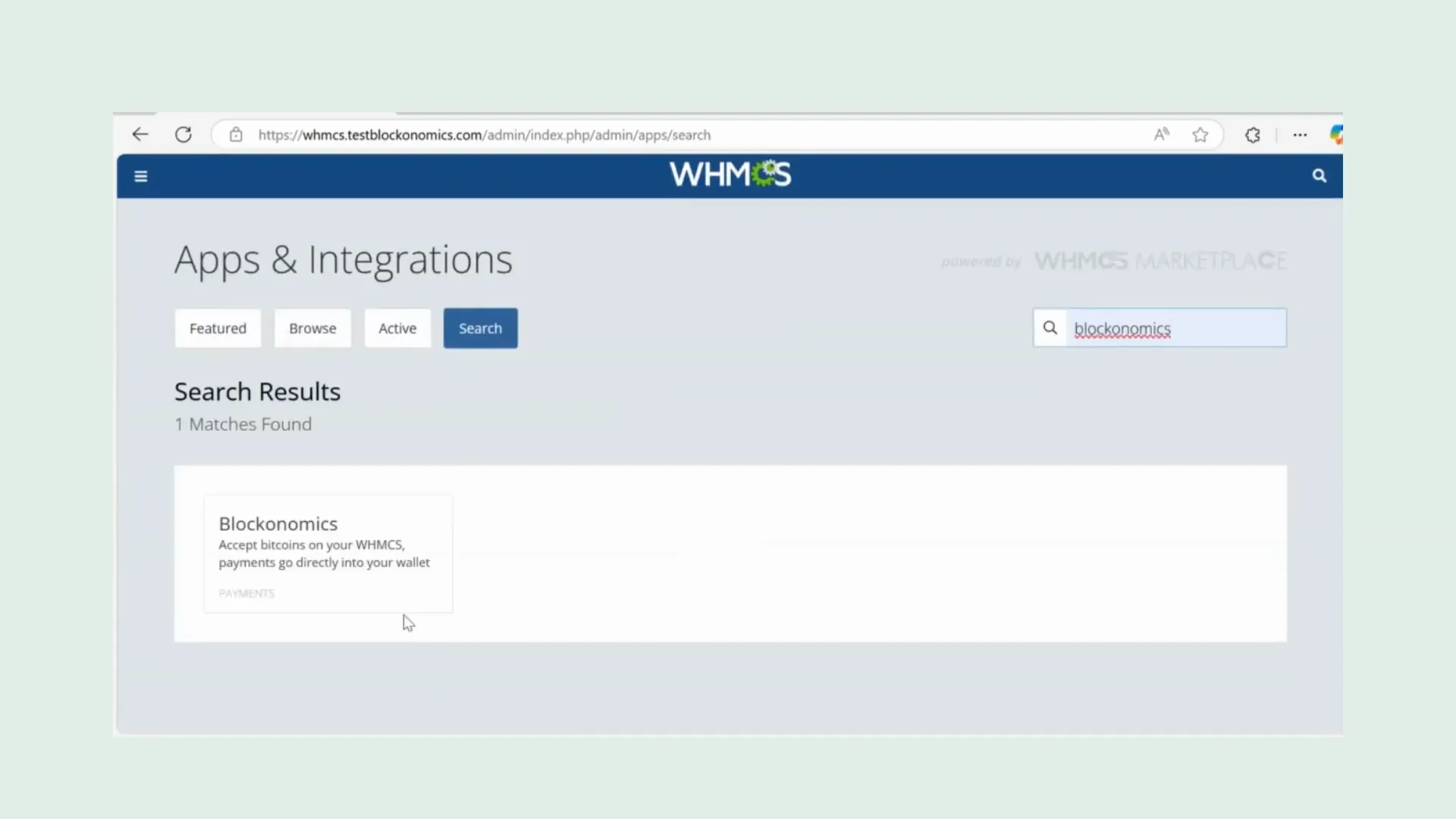Go back with browser back arrow

coord(140,135)
